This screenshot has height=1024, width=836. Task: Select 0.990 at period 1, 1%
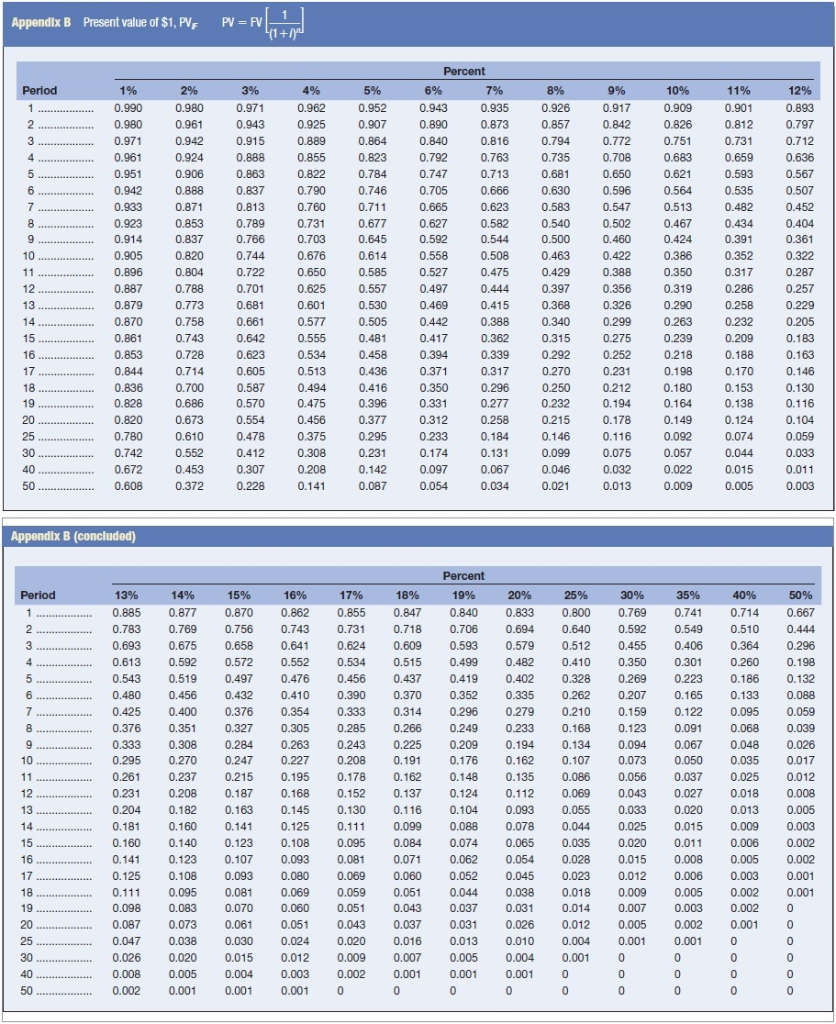128,108
